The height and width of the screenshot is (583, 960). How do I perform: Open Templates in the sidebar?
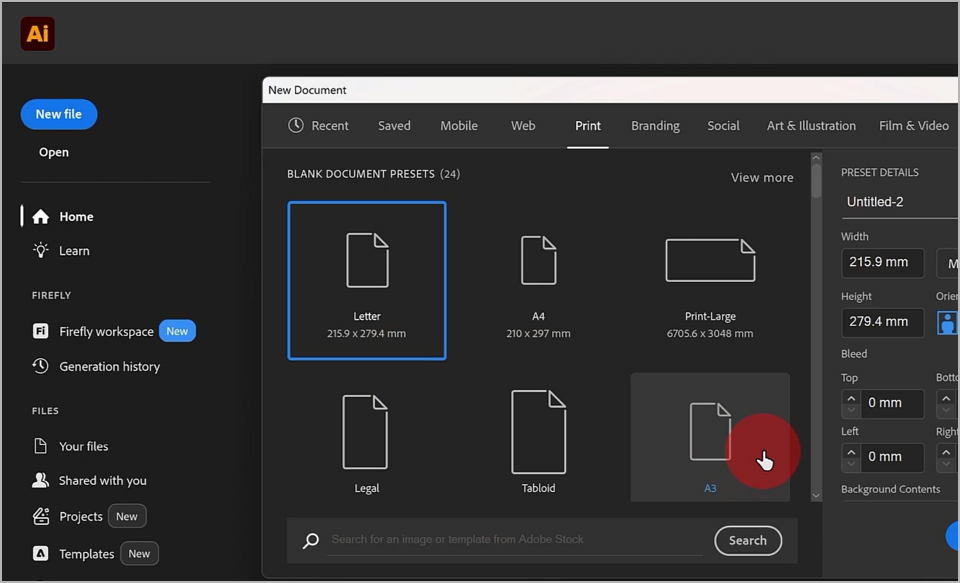click(86, 554)
